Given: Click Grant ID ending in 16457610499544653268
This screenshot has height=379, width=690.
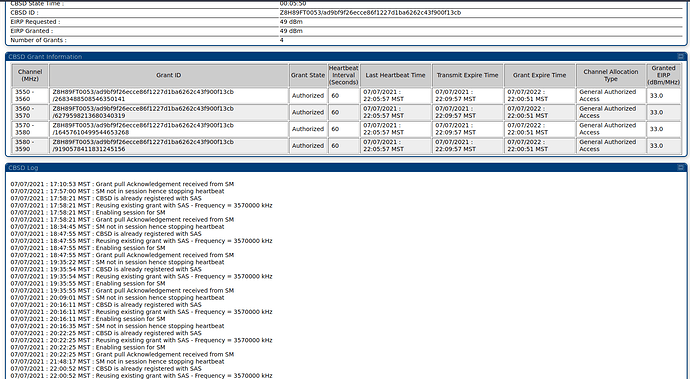Looking at the screenshot, I should tap(169, 129).
